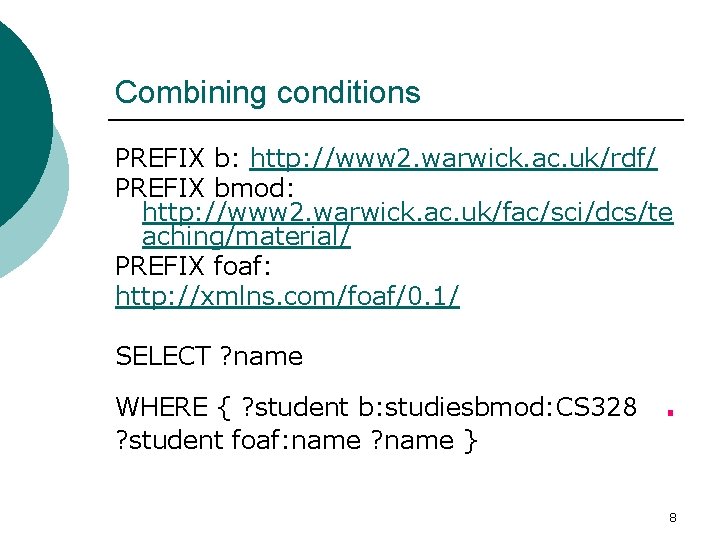Click the WHERE keyword
This screenshot has height=540, width=720.
161,408
